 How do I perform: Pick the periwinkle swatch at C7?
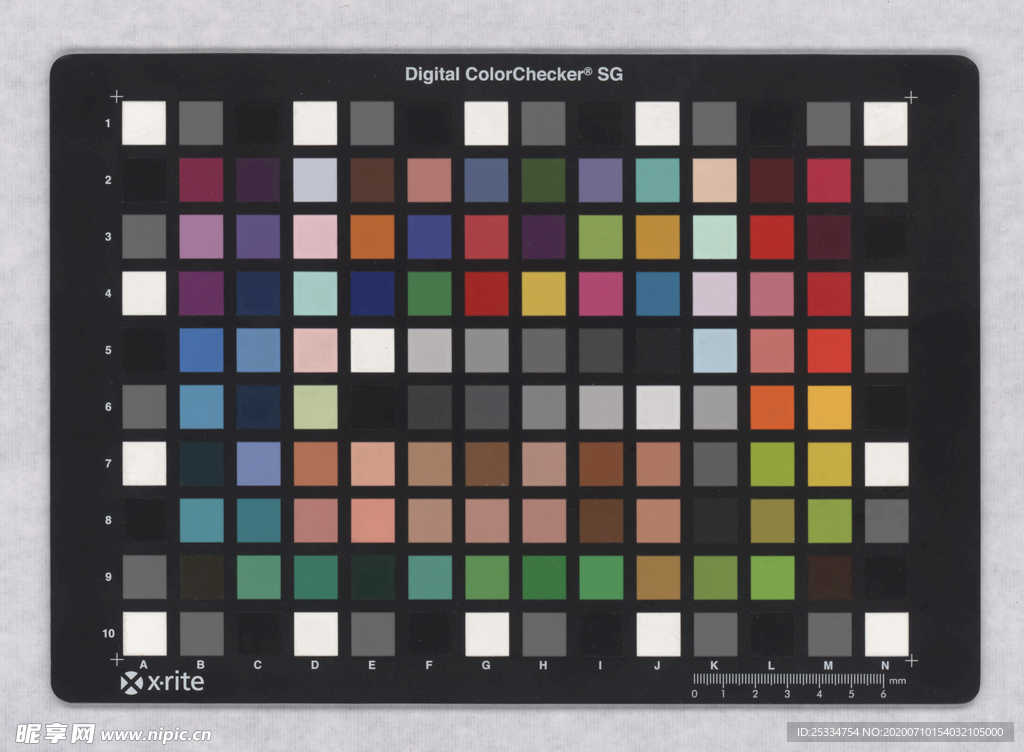point(259,463)
